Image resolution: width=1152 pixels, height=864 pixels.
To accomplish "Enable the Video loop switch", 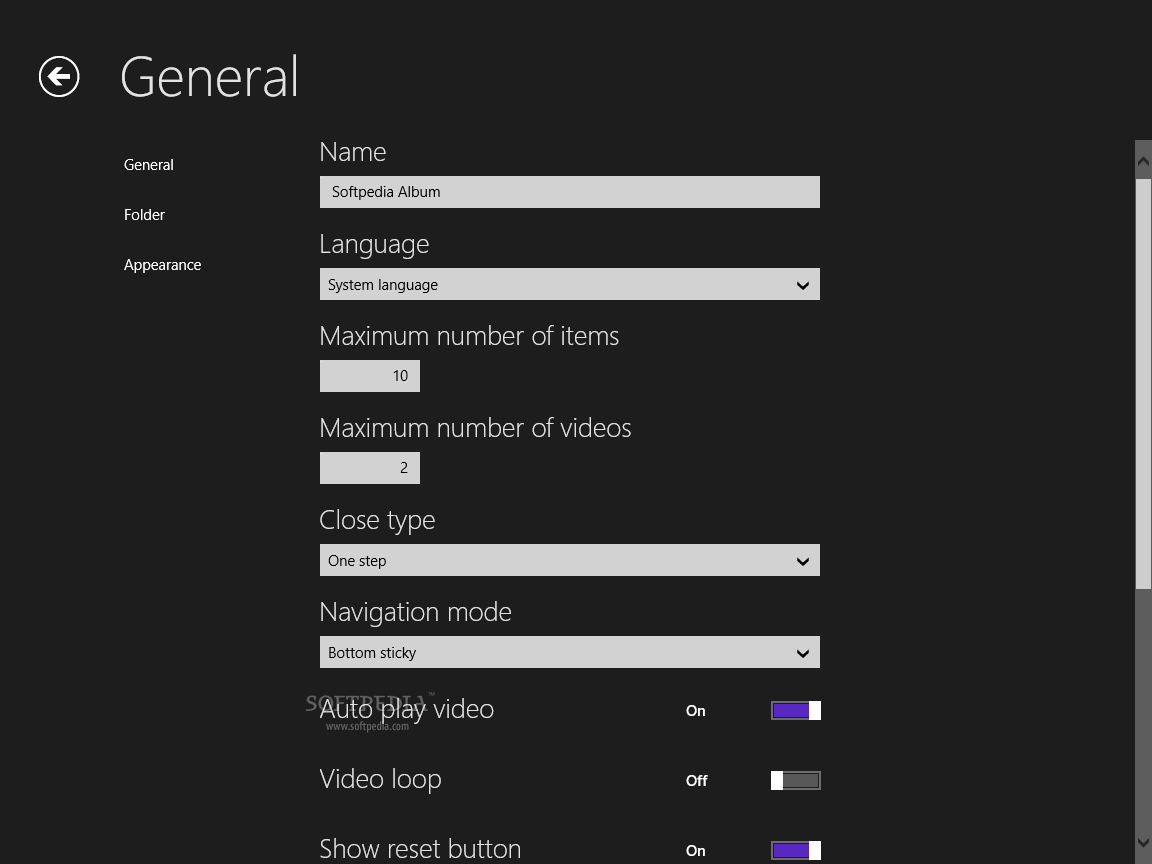I will pos(796,780).
